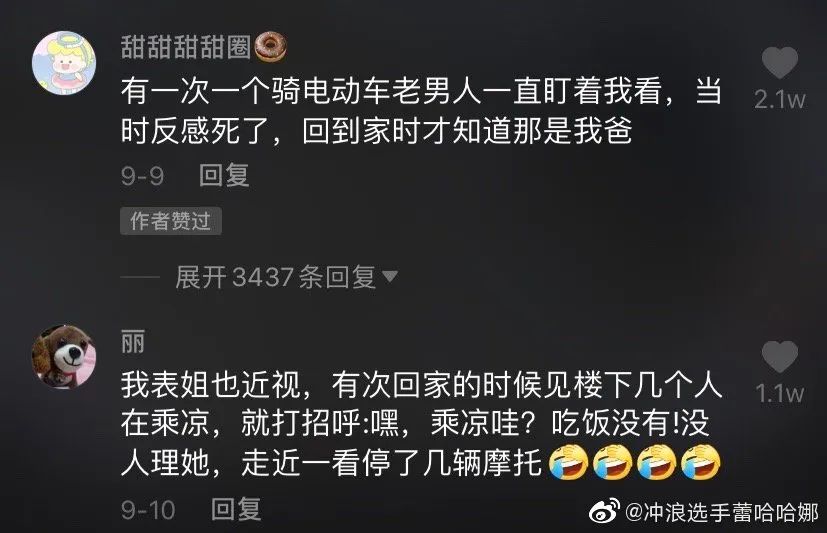Screen dimensions: 827x533
Task: Reply to the 9-9 comment
Action: tap(224, 175)
